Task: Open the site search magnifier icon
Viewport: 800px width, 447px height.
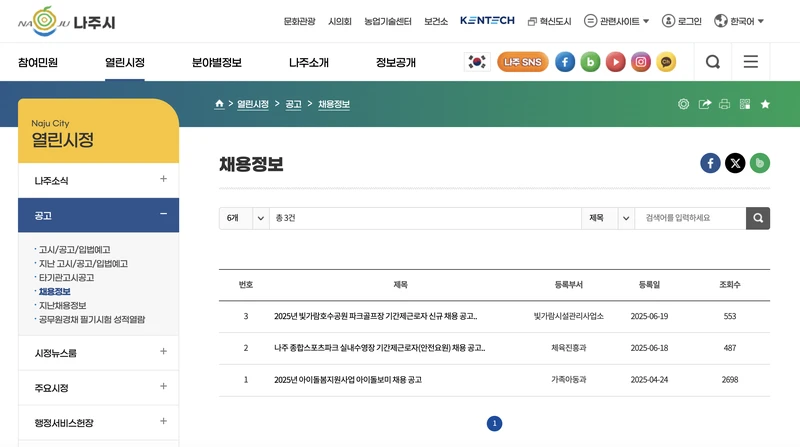Action: click(713, 62)
